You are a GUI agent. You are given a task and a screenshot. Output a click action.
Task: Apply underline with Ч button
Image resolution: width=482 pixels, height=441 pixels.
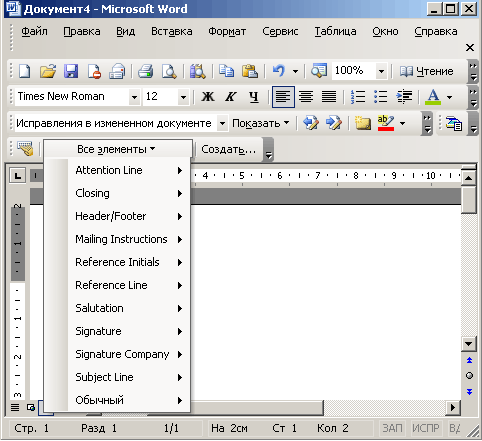tap(254, 97)
